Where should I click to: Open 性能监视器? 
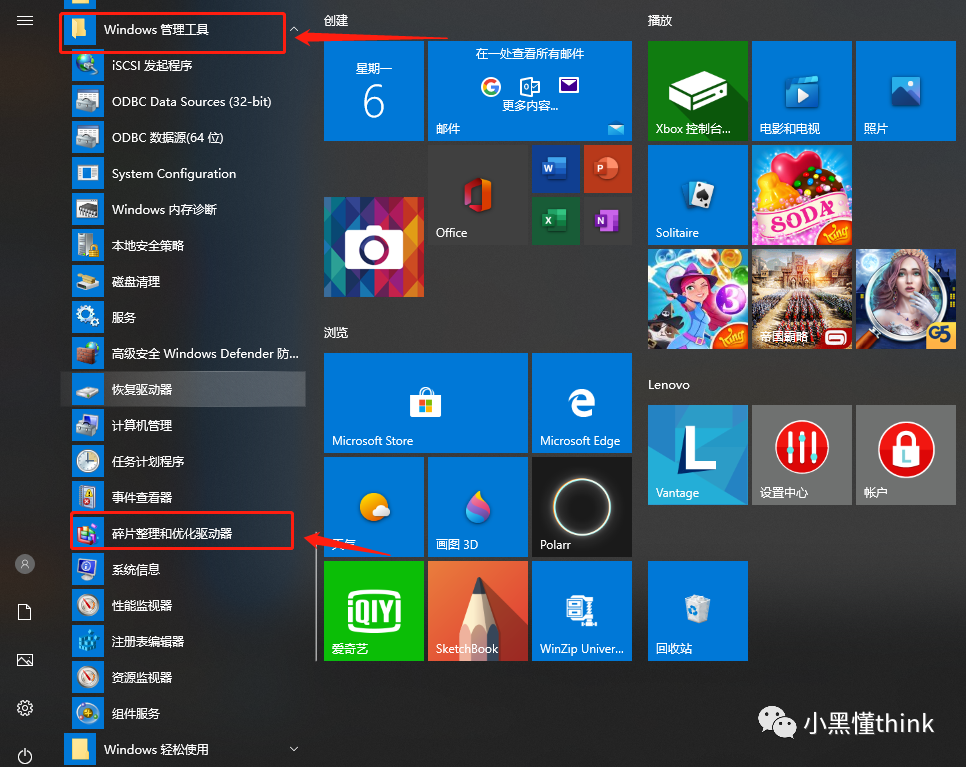coord(184,606)
